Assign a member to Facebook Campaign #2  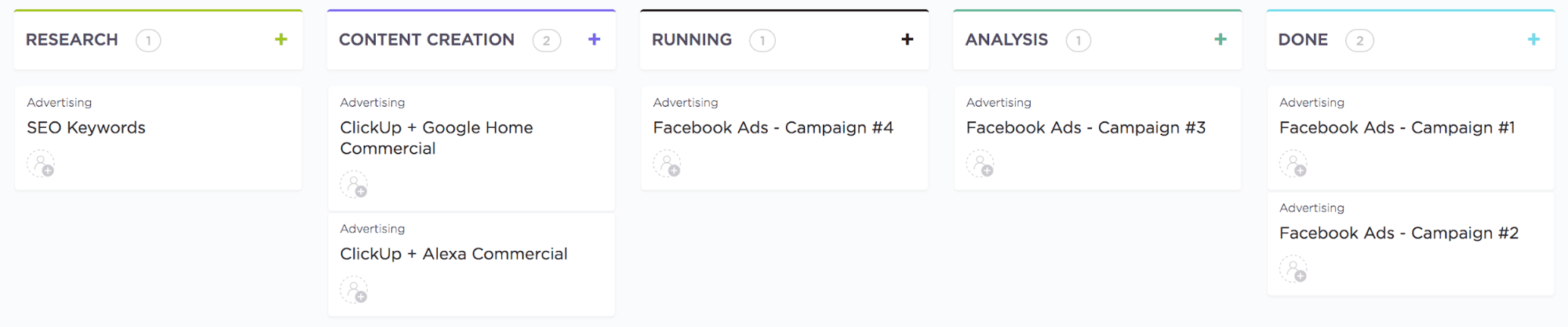(1293, 270)
